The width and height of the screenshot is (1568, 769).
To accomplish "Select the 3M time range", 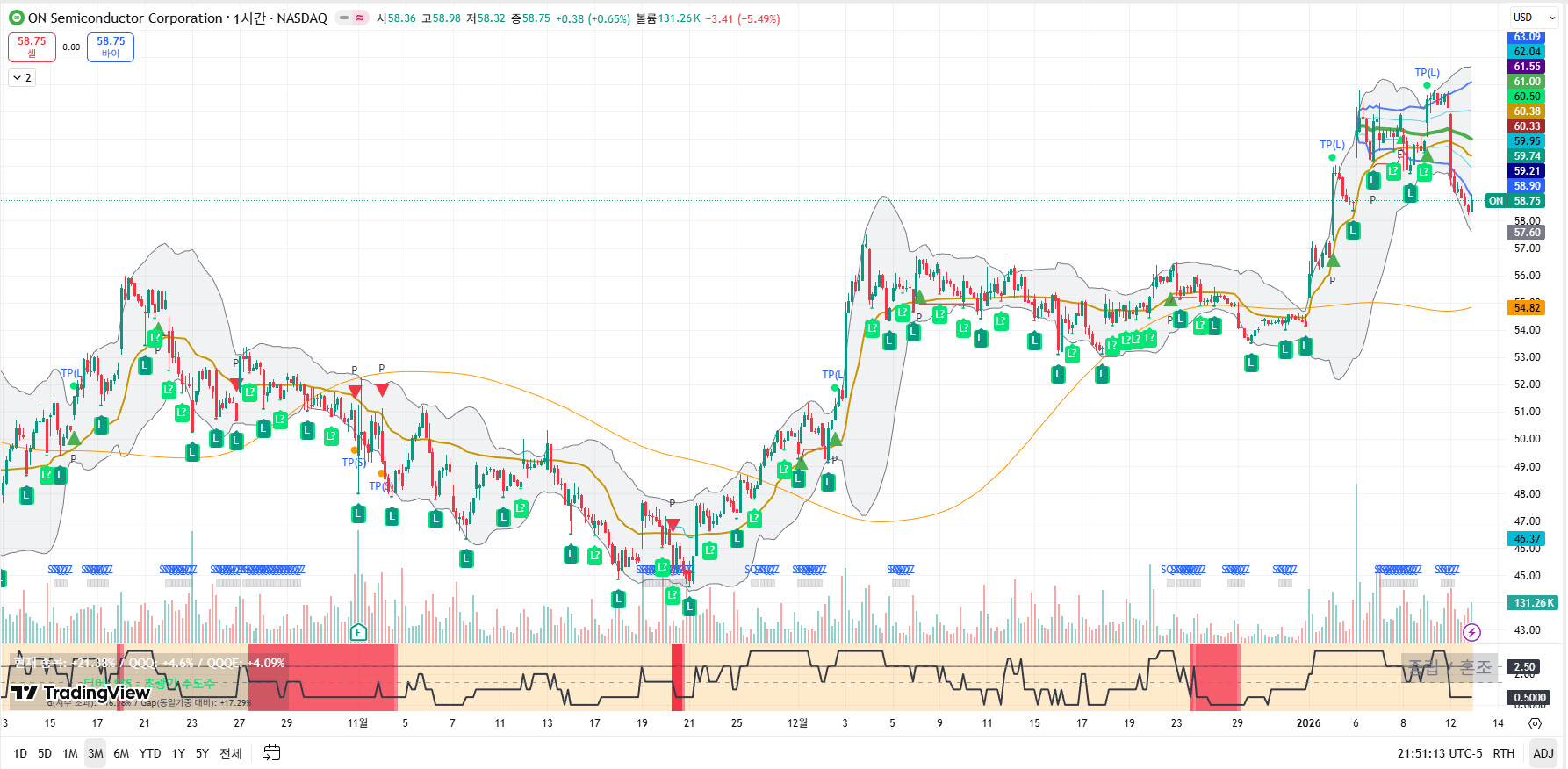I will 96,753.
